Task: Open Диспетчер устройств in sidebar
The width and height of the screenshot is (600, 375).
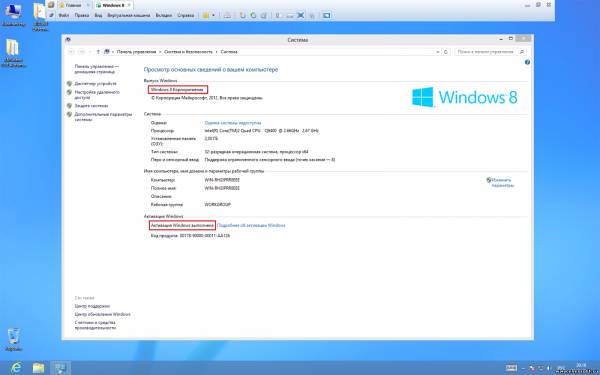Action: click(x=95, y=83)
